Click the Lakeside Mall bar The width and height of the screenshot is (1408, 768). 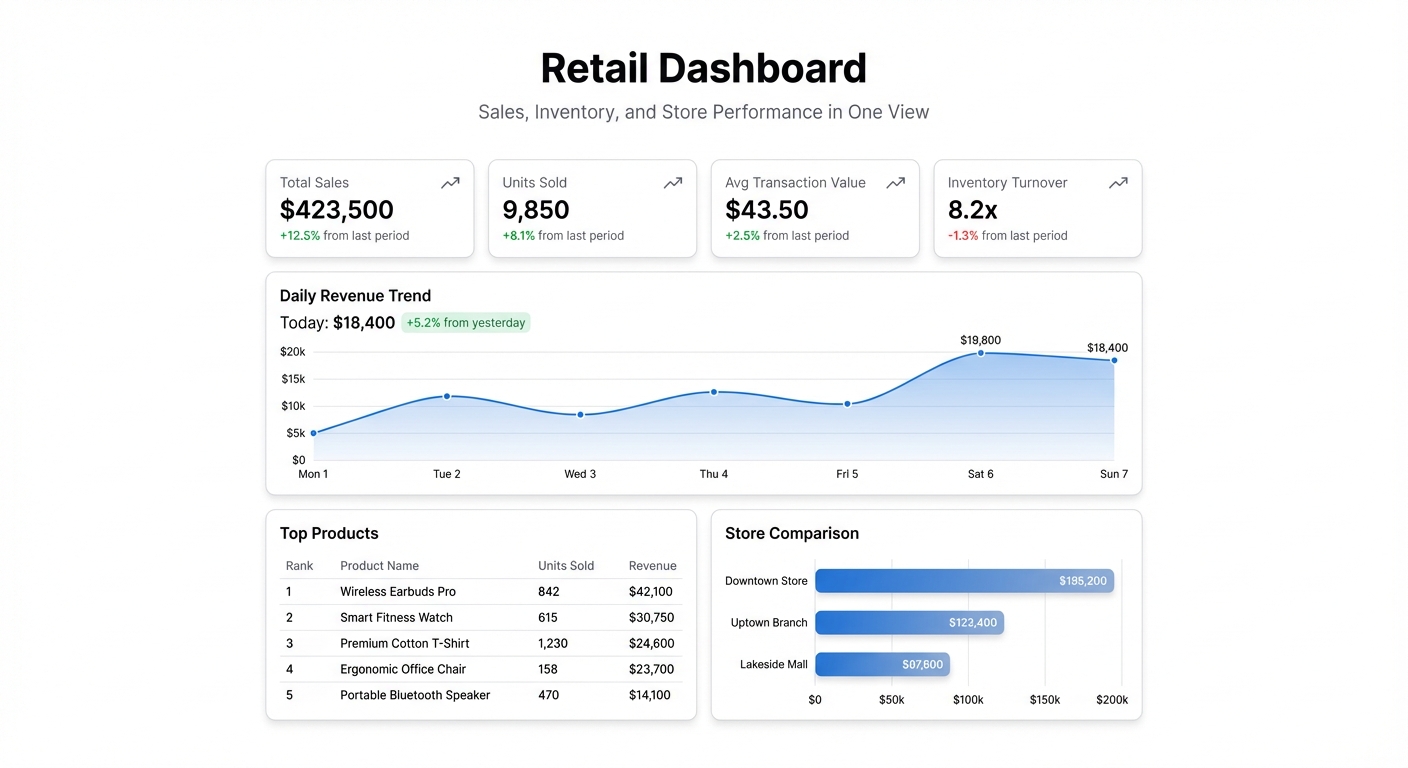881,663
